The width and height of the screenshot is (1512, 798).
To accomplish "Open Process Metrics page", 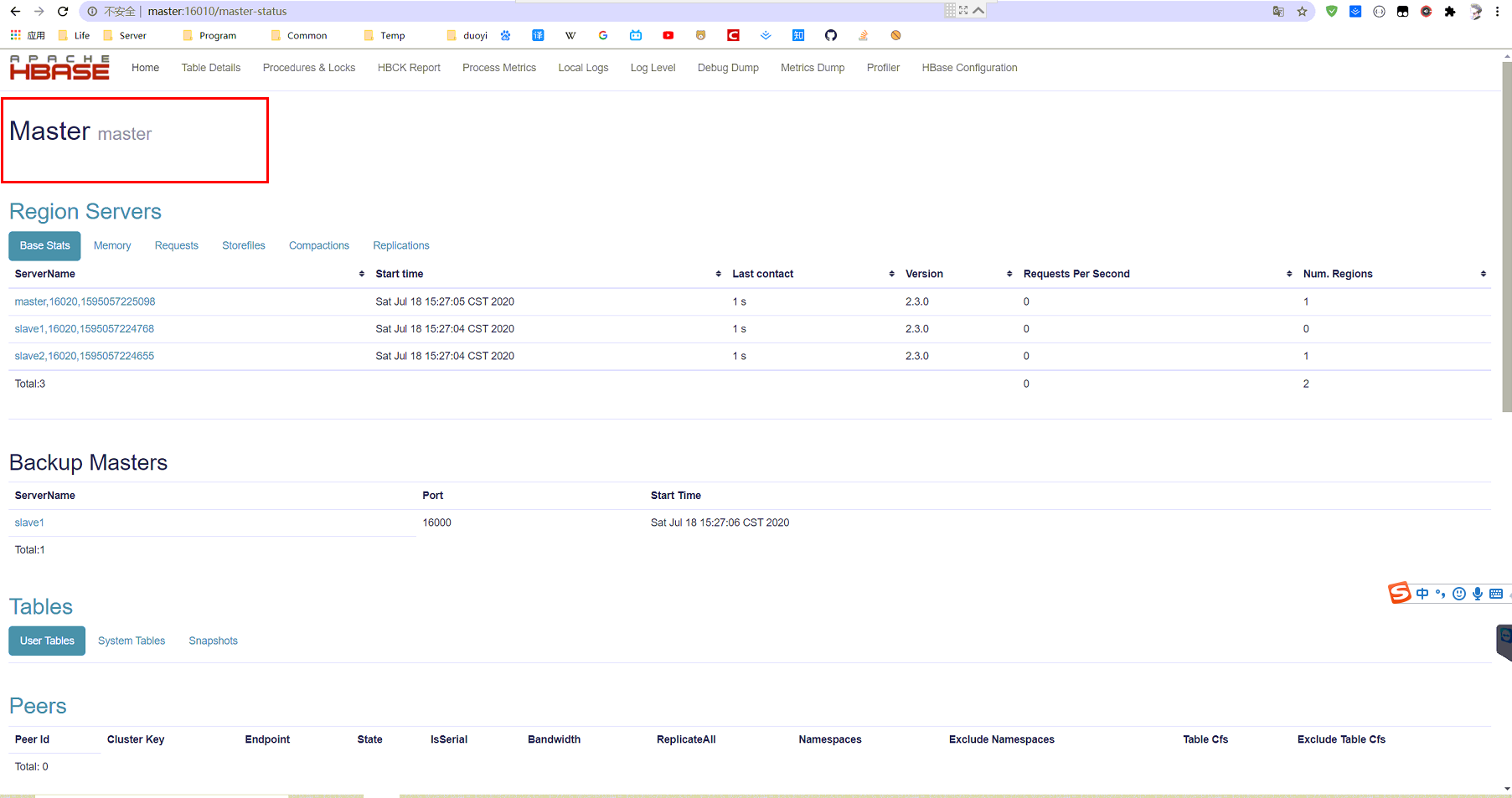I will click(499, 68).
